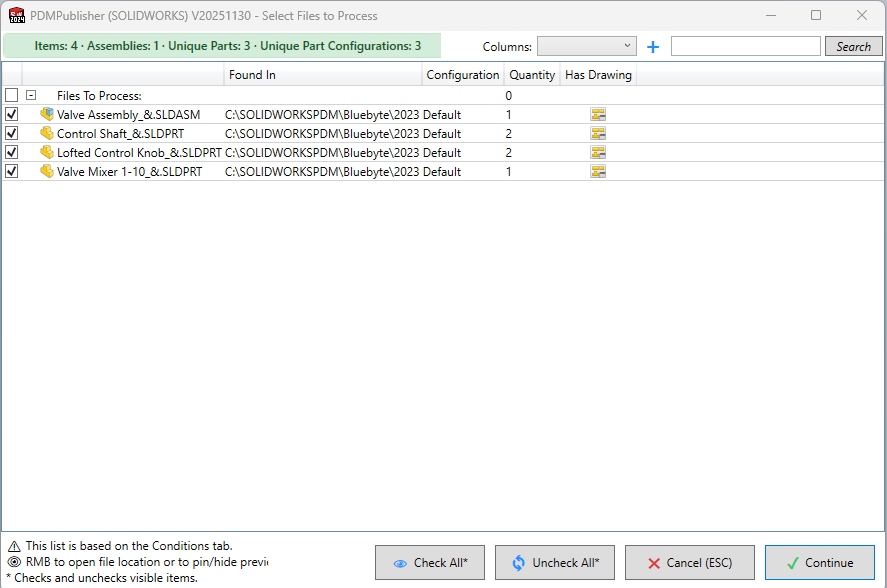Screen dimensions: 887x588
Task: Click the drawing icon for Valve Assembly row
Action: click(598, 115)
